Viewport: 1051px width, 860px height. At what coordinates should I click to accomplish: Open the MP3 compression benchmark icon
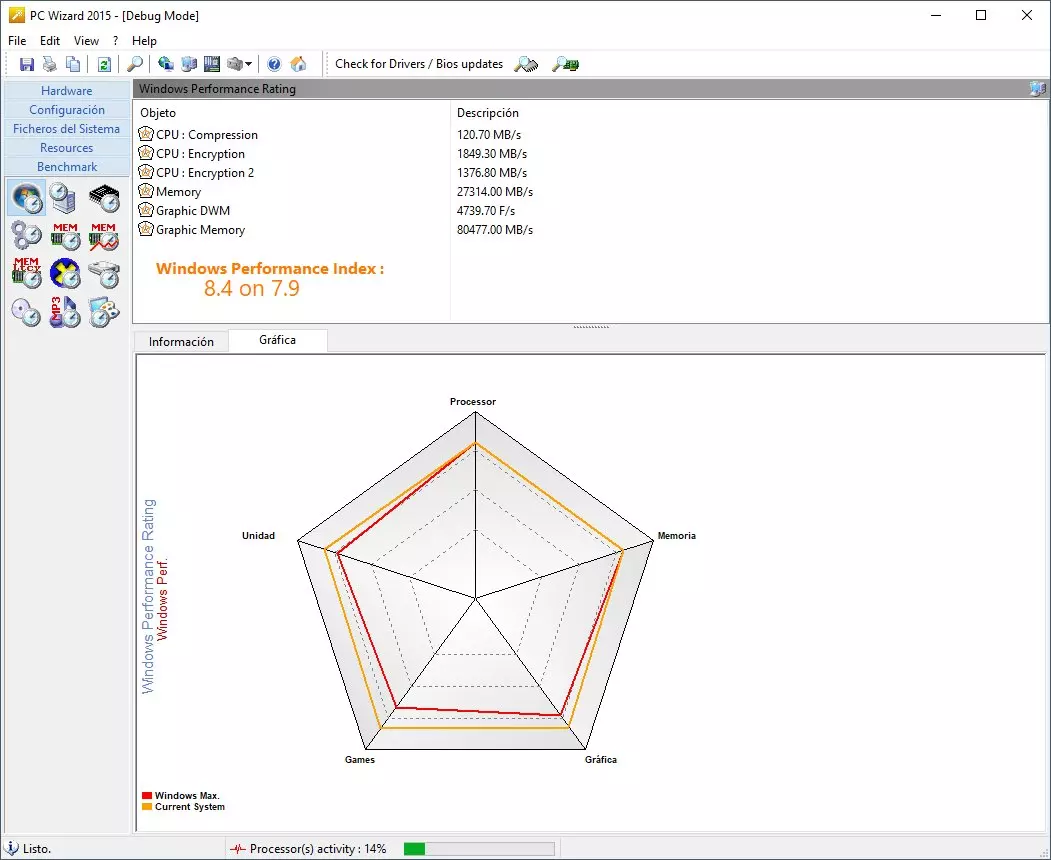coord(65,311)
